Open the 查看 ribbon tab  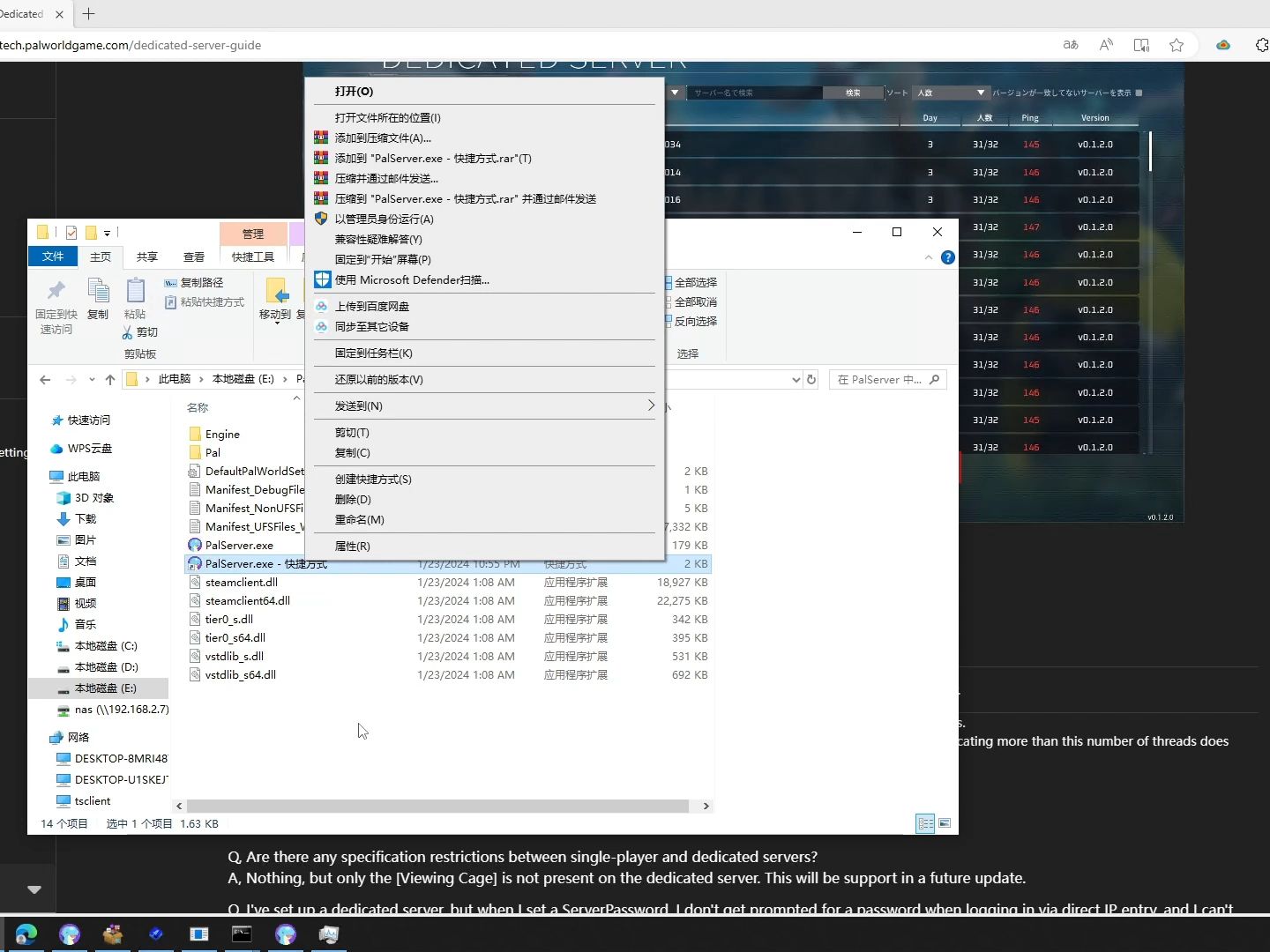pos(194,257)
